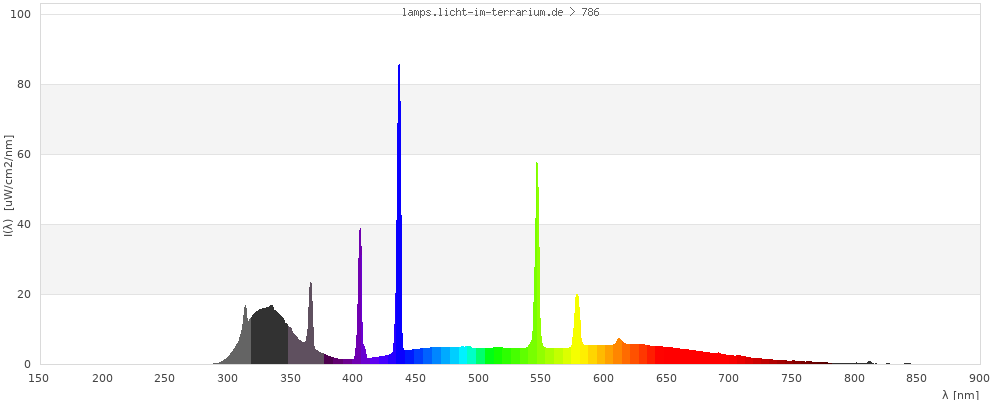Click the x-axis tick 200
Screen dimensions: 1000x400
click(x=102, y=378)
